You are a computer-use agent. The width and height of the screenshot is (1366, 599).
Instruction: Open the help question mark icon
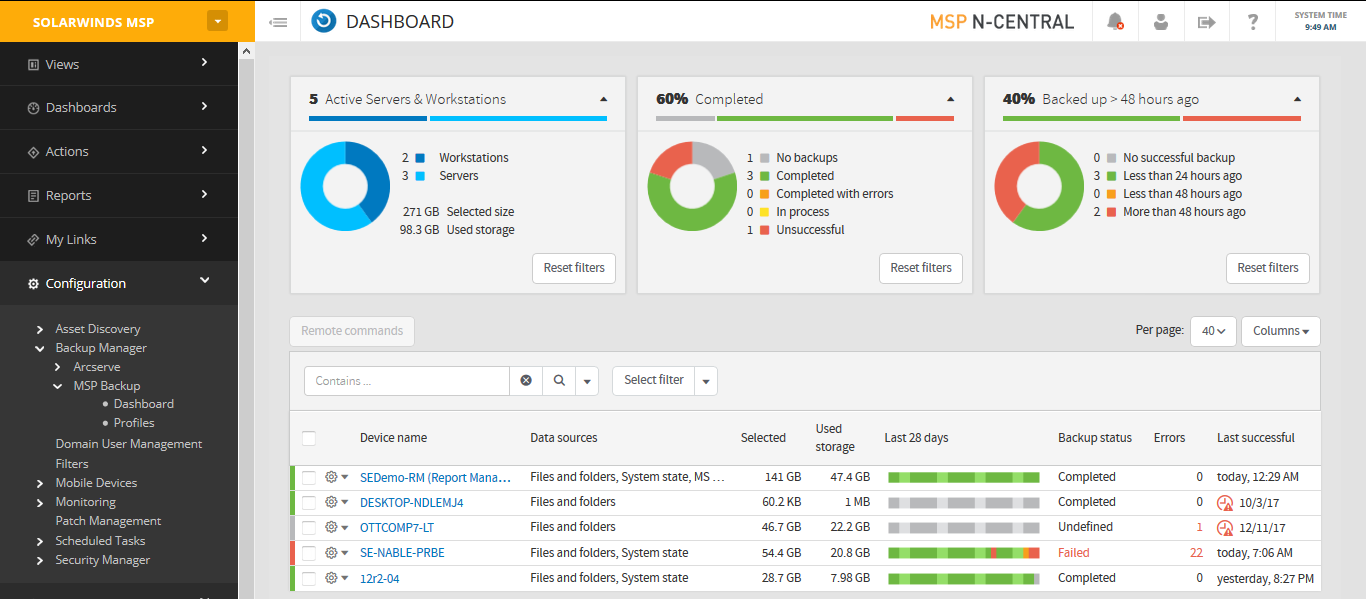(1252, 21)
